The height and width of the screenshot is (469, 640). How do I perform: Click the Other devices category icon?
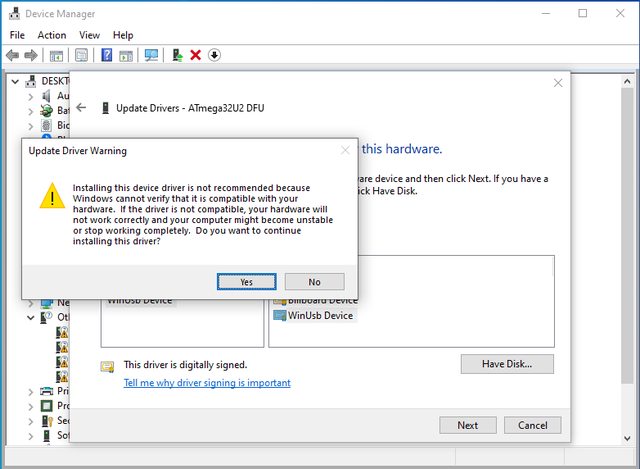[x=46, y=317]
